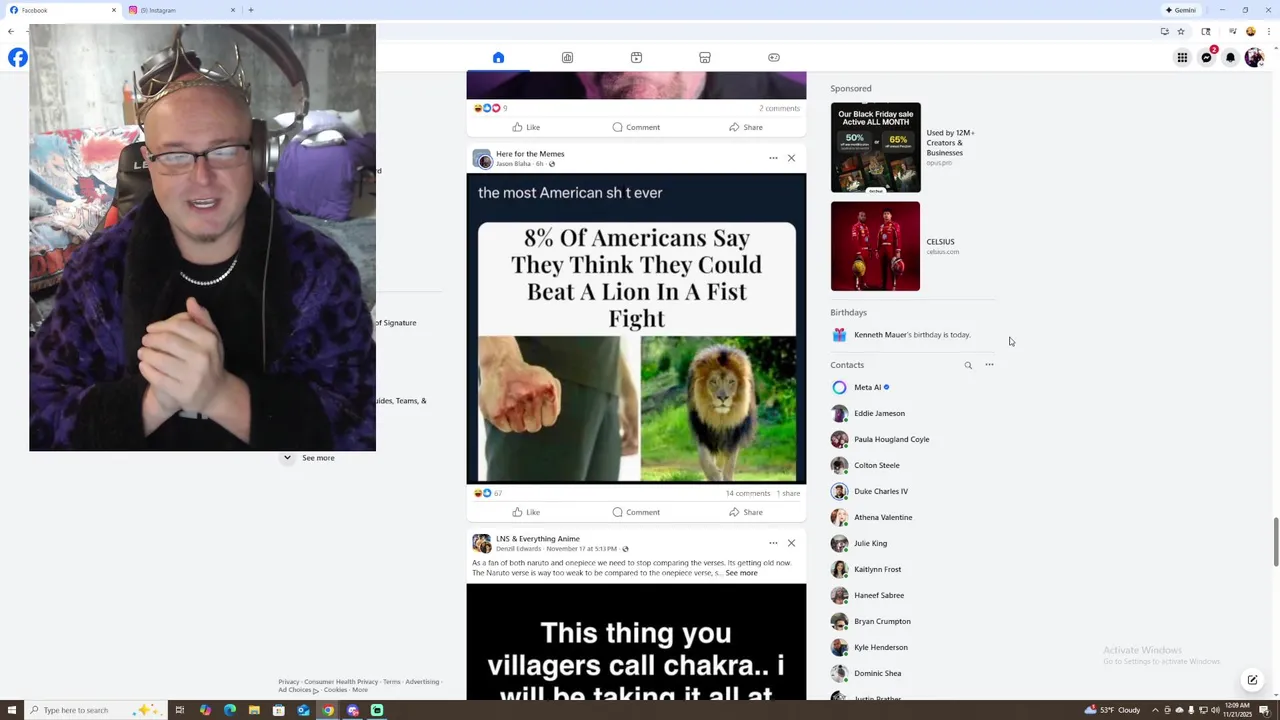Expand left sidebar with See more
1280x720 pixels.
[x=318, y=458]
